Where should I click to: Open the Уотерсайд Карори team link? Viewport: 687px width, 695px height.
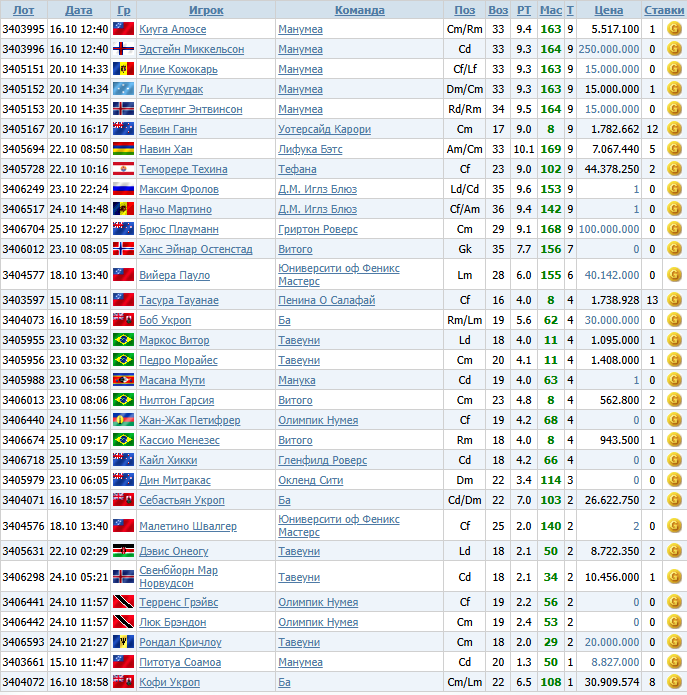point(324,129)
